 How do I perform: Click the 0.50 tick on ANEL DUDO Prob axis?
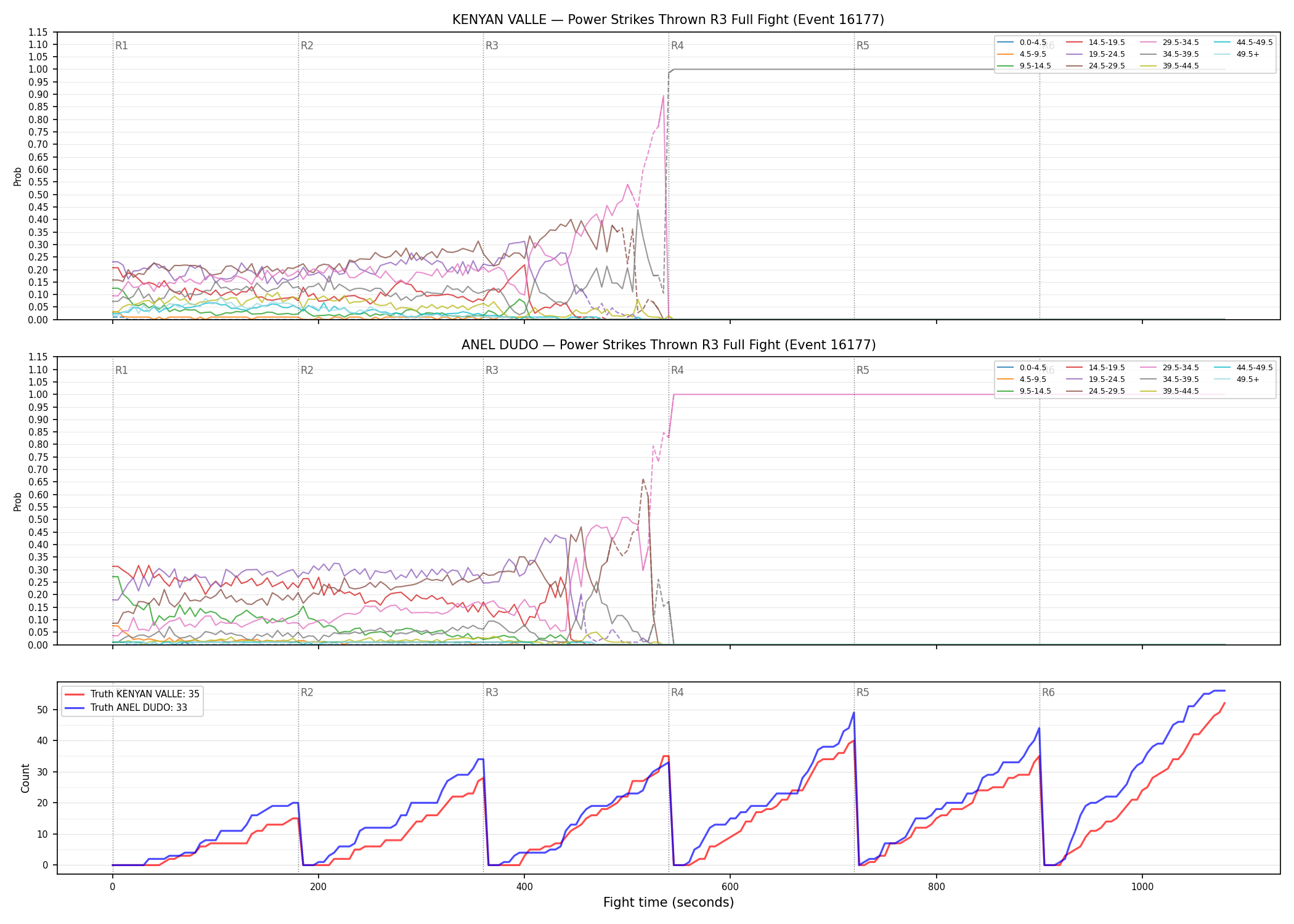coord(38,519)
